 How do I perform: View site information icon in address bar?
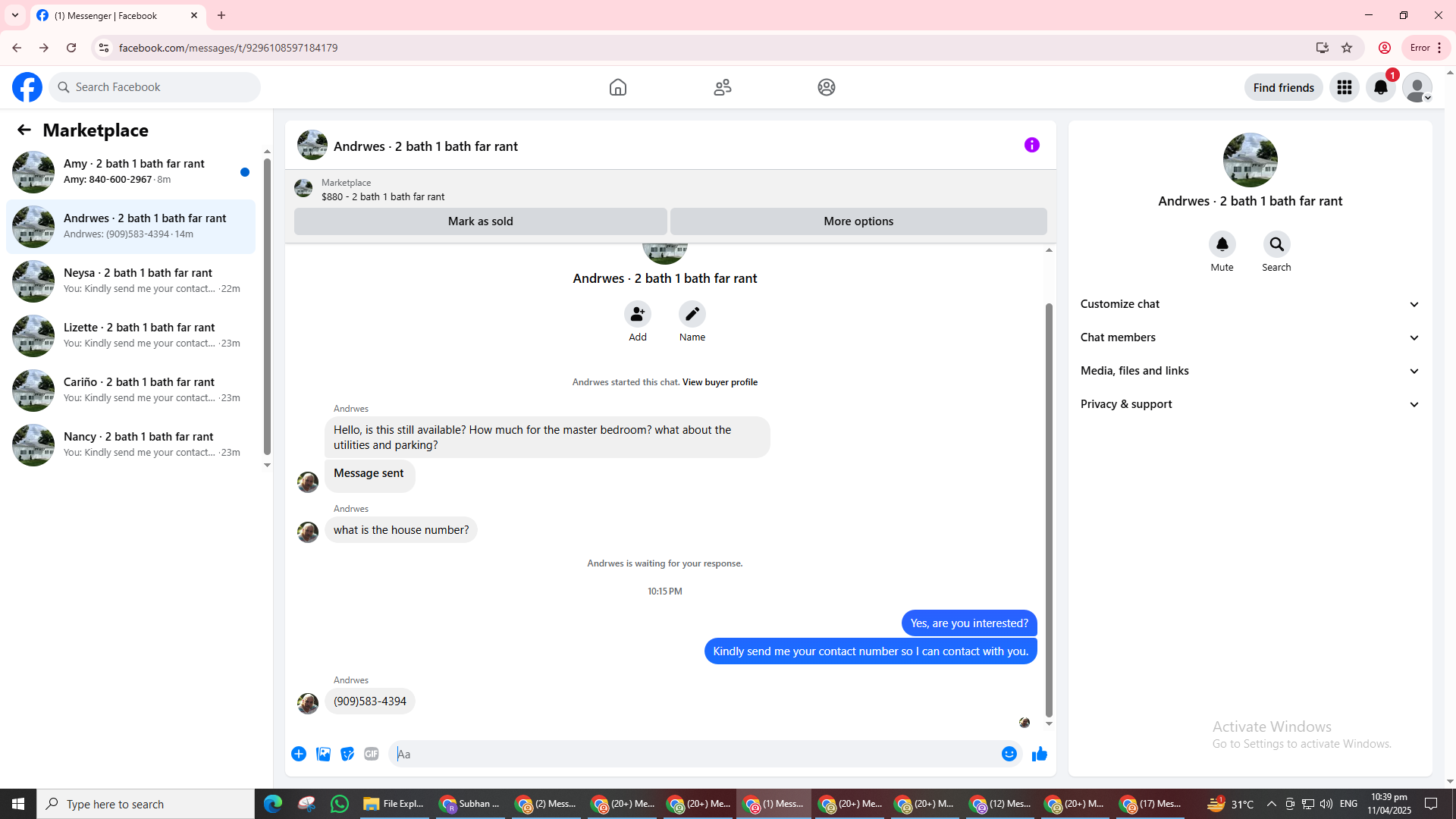pos(104,48)
